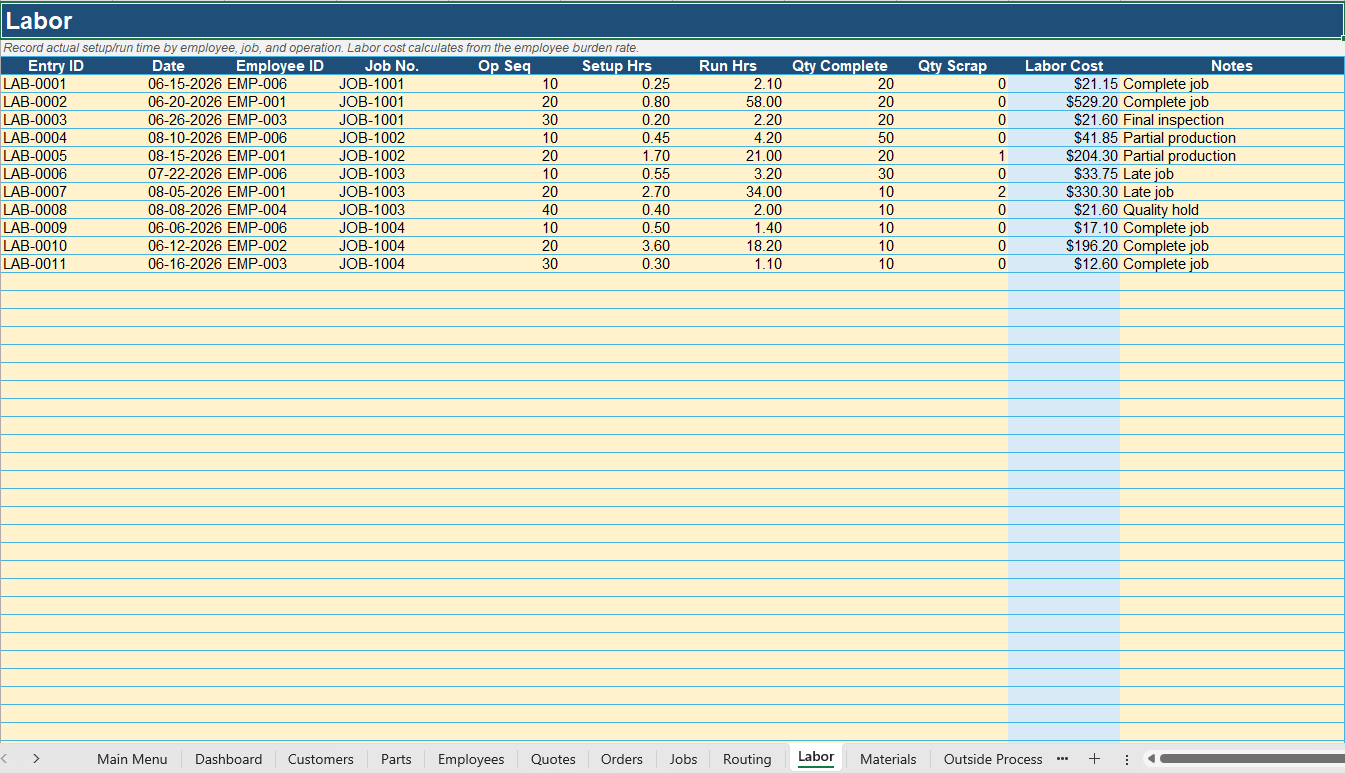Select EMP-003 in row LAB-0003
Screen dimensions: 1345x773
[x=280, y=120]
